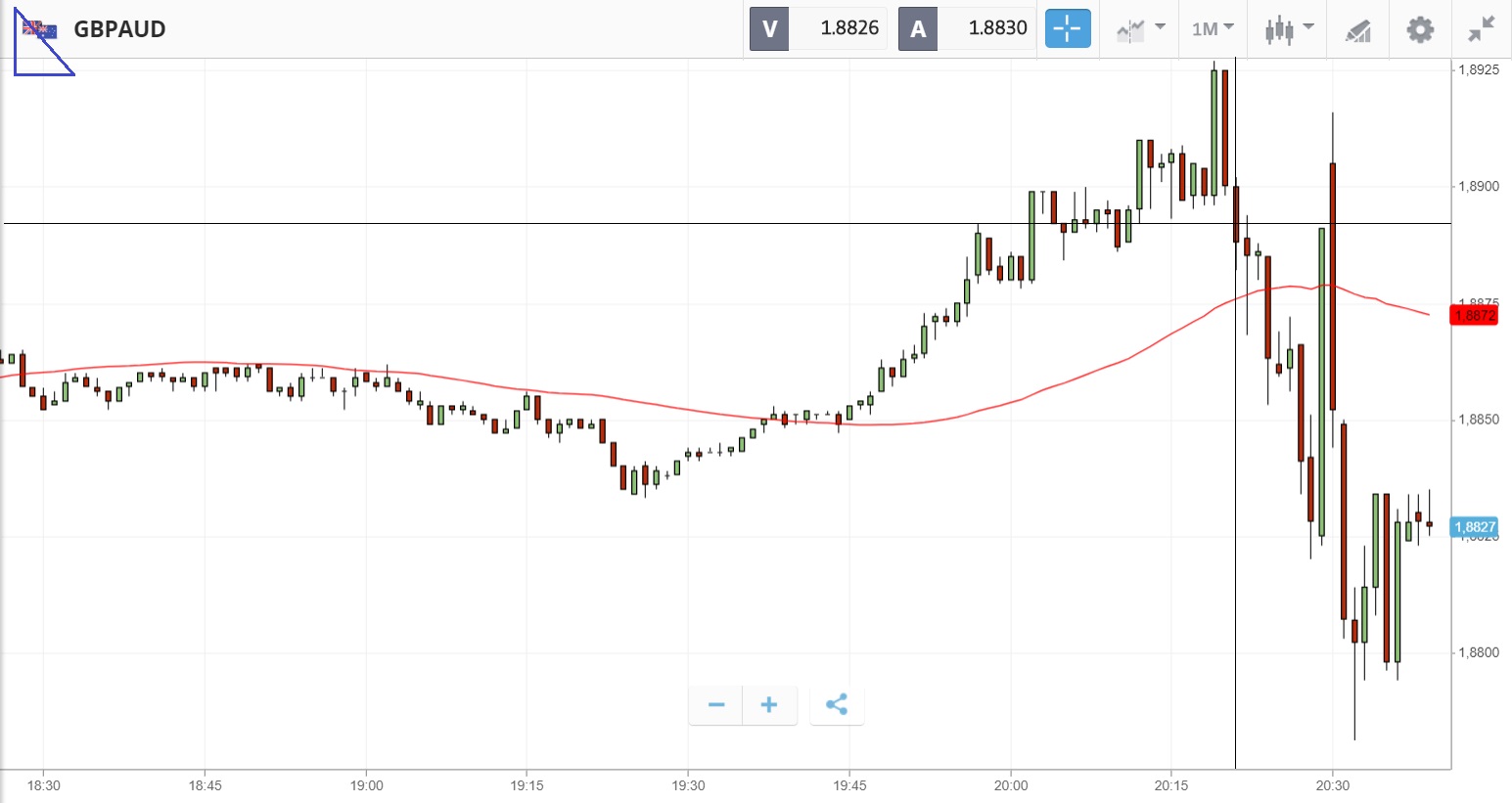Toggle the crosshair cursor tool
This screenshot has height=803, width=1512.
point(1067,28)
